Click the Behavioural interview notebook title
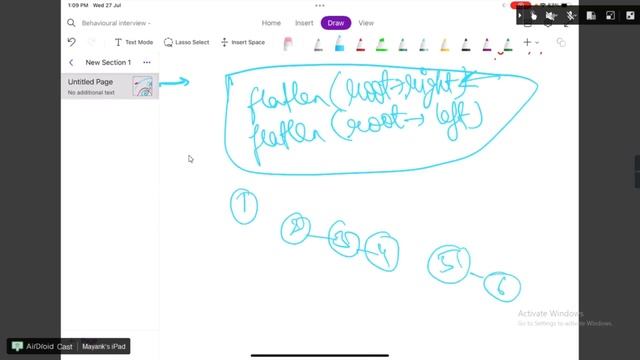The width and height of the screenshot is (640, 360). pos(116,23)
